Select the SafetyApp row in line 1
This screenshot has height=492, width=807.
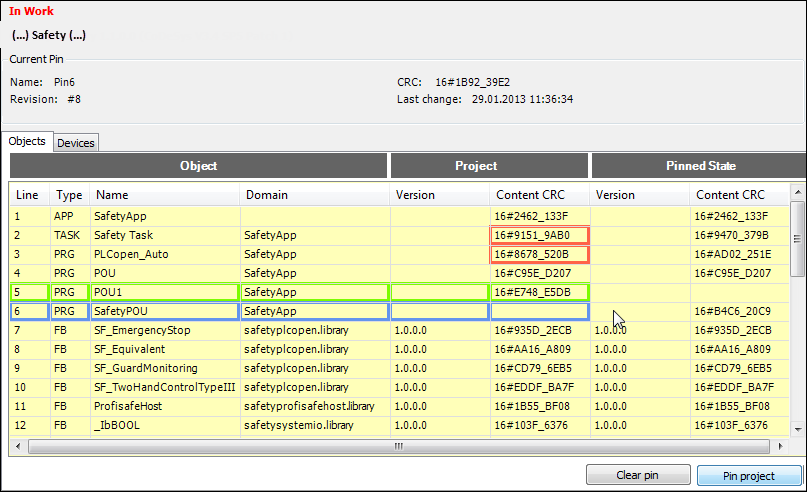165,216
